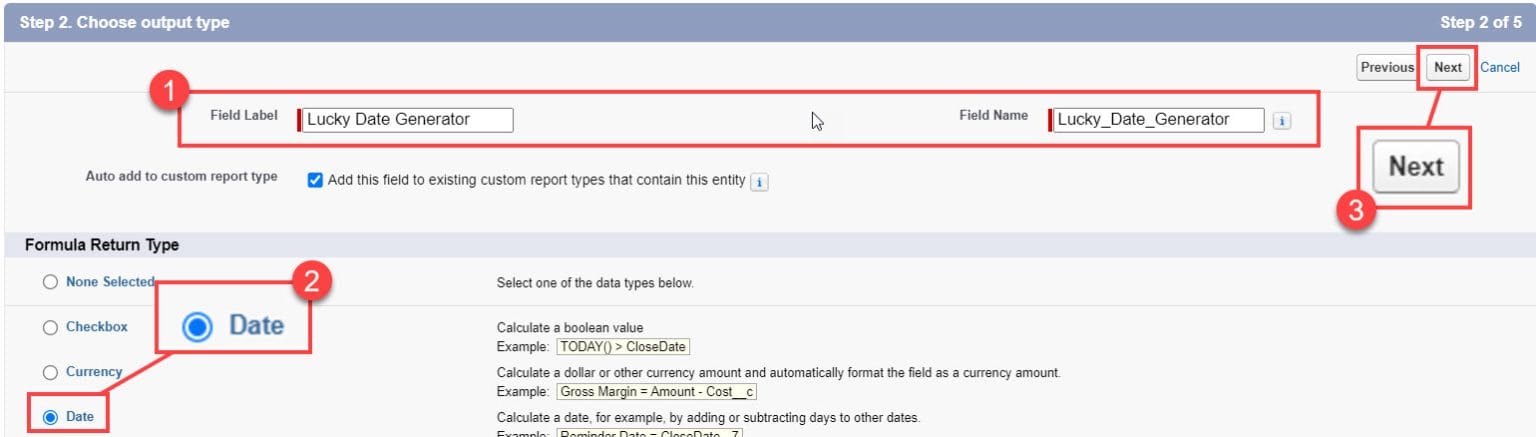Image resolution: width=1536 pixels, height=437 pixels.
Task: Click the red number 2 annotation badge
Action: click(x=311, y=284)
